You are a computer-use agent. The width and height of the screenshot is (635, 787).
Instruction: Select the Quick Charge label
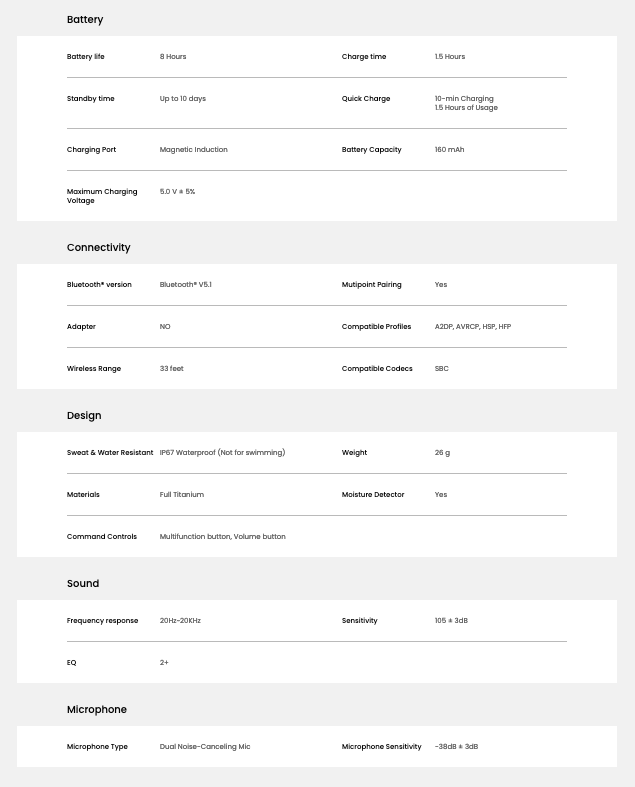(366, 99)
